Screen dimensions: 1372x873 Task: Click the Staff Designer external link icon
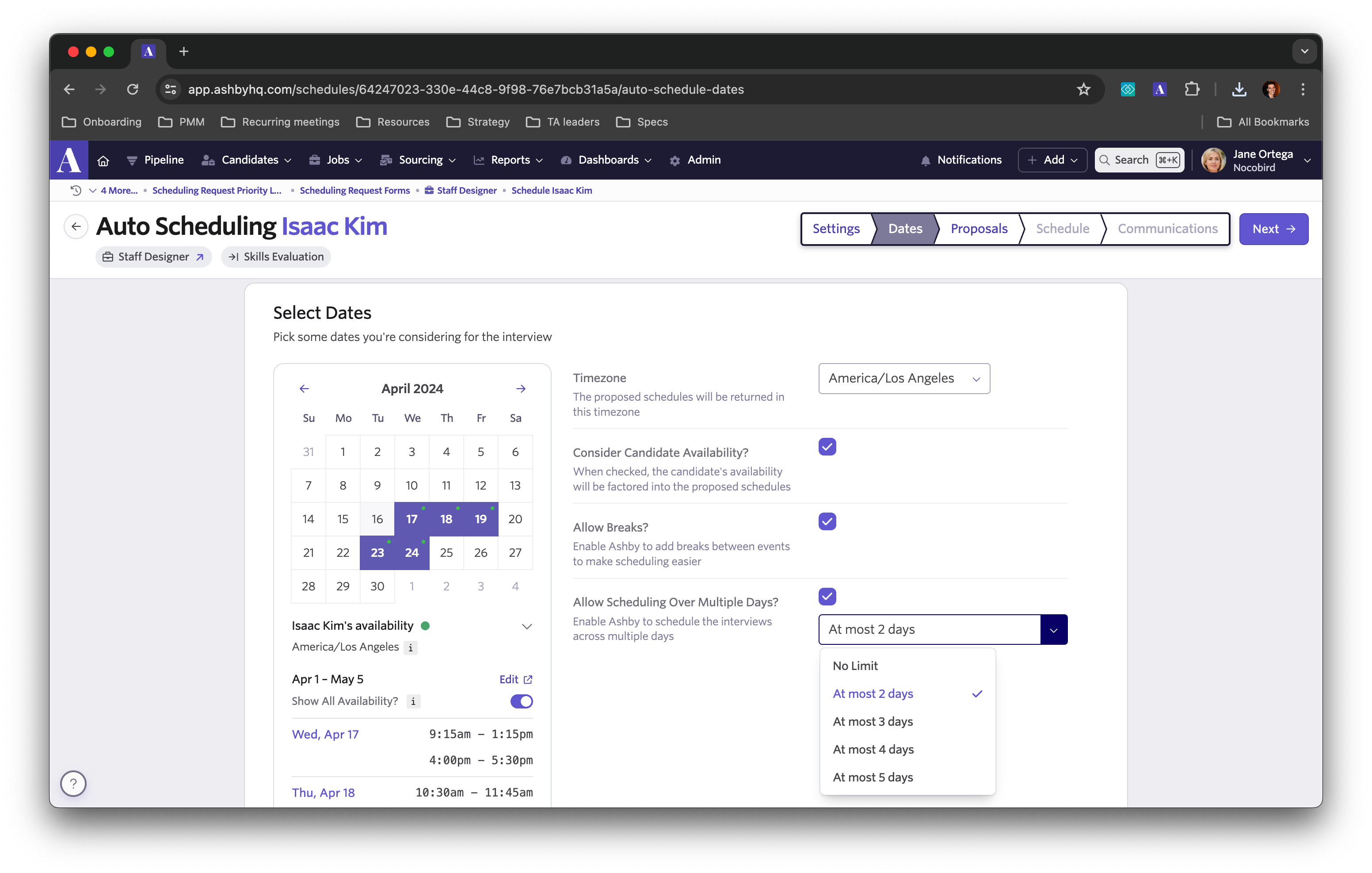tap(200, 257)
